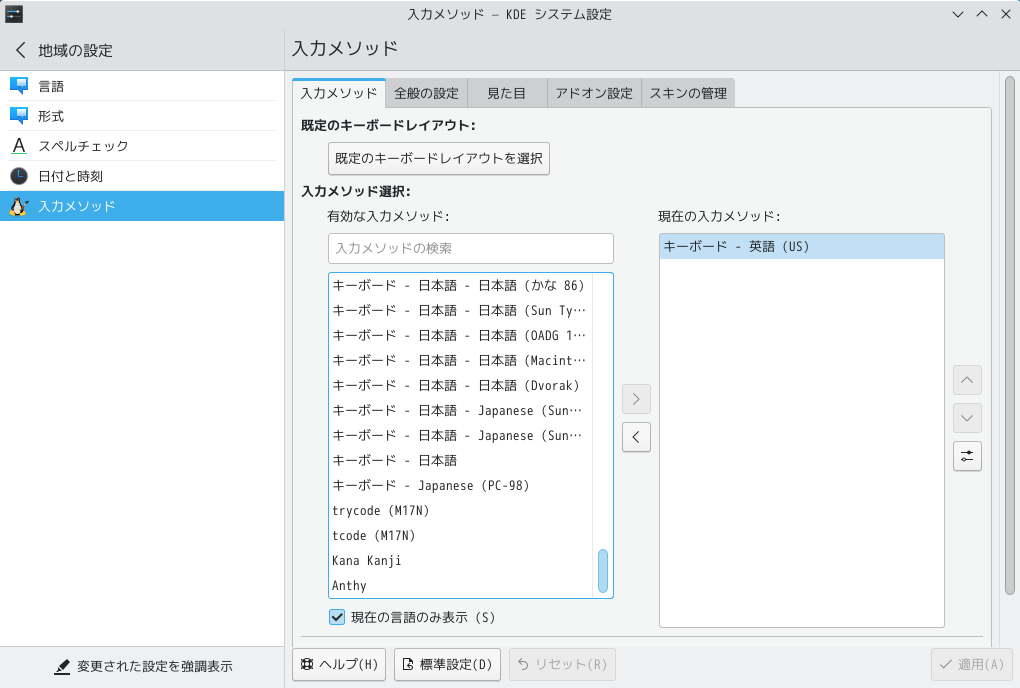Open the スキンの管理 tab
The image size is (1020, 688).
tap(690, 92)
